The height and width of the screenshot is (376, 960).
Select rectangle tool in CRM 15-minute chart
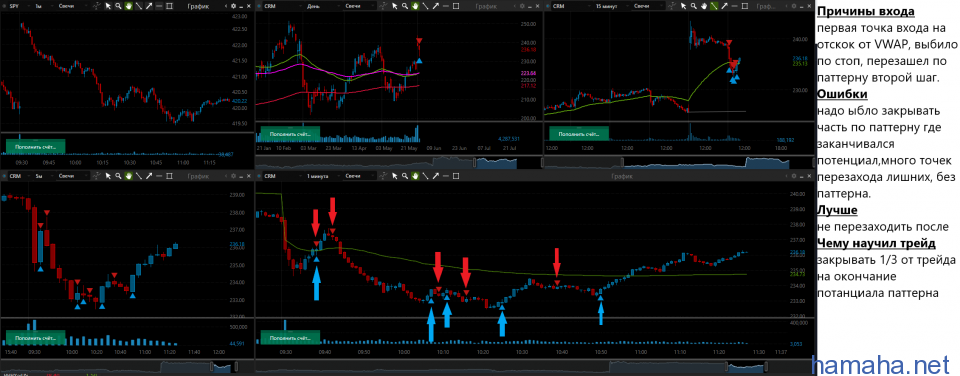(x=745, y=6)
